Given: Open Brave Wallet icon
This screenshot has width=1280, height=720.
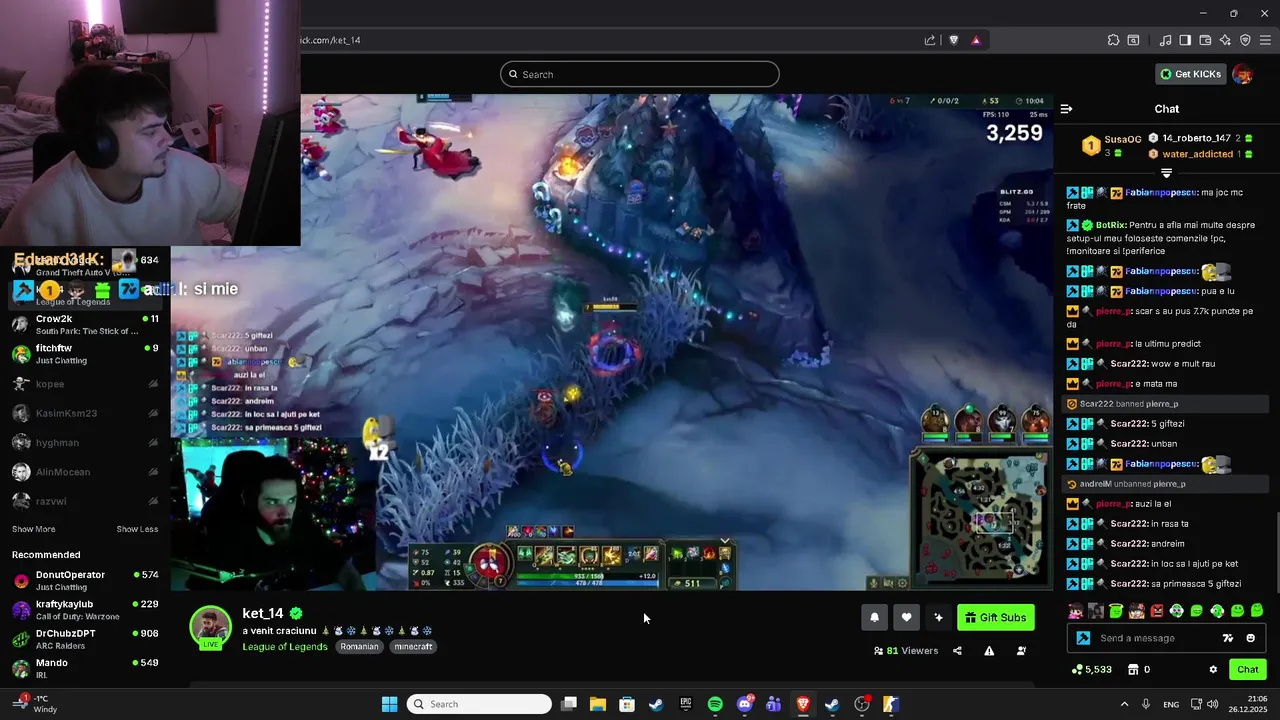Looking at the screenshot, I should (x=1205, y=40).
